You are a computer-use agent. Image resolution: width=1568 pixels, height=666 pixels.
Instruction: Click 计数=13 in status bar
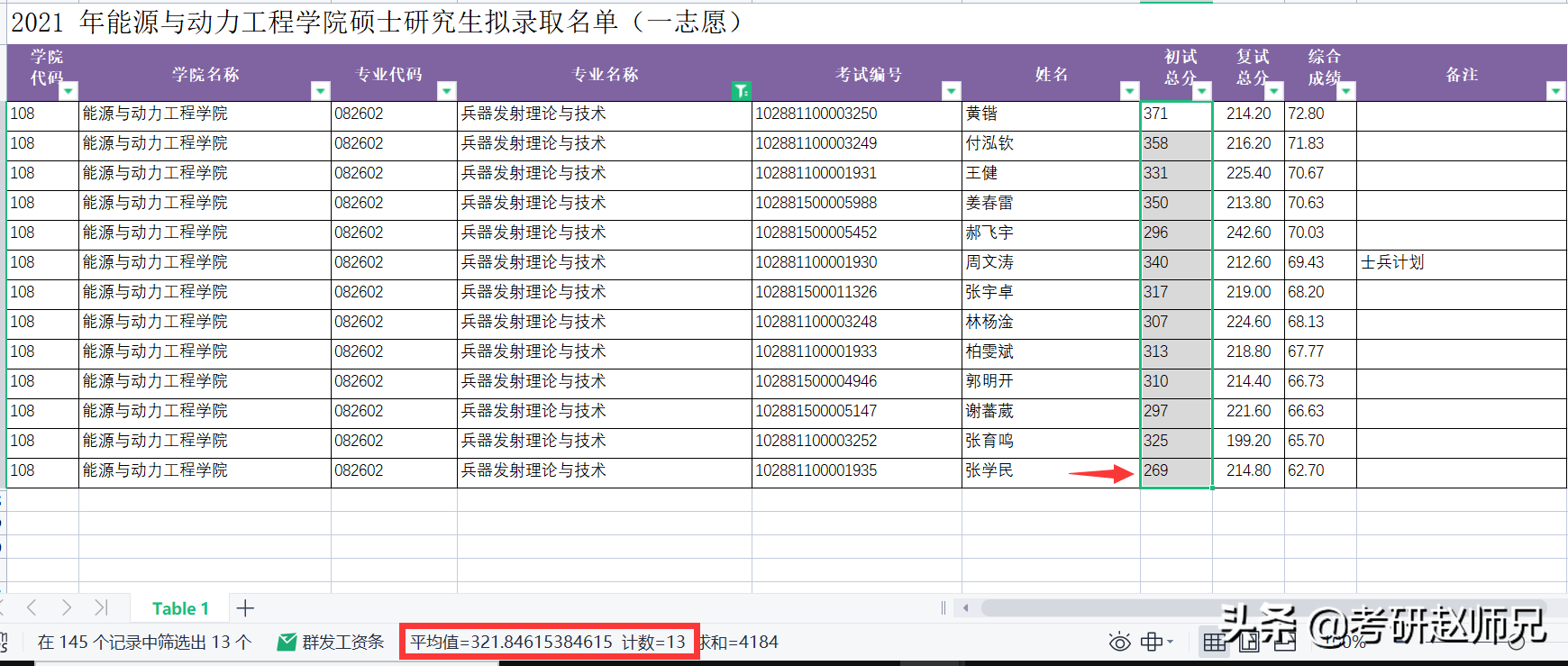pos(653,642)
